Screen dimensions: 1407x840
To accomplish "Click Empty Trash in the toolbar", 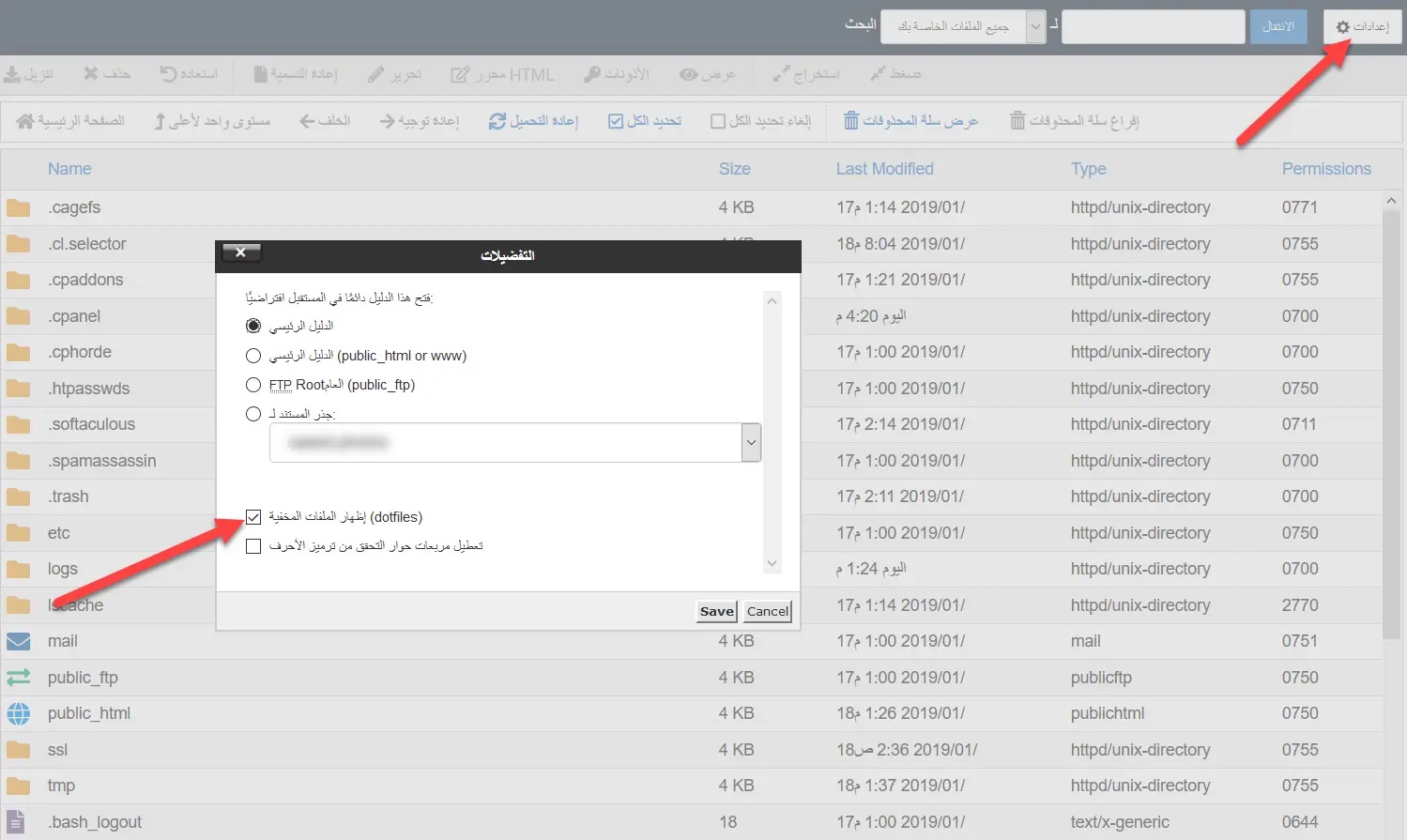I will [x=1075, y=121].
